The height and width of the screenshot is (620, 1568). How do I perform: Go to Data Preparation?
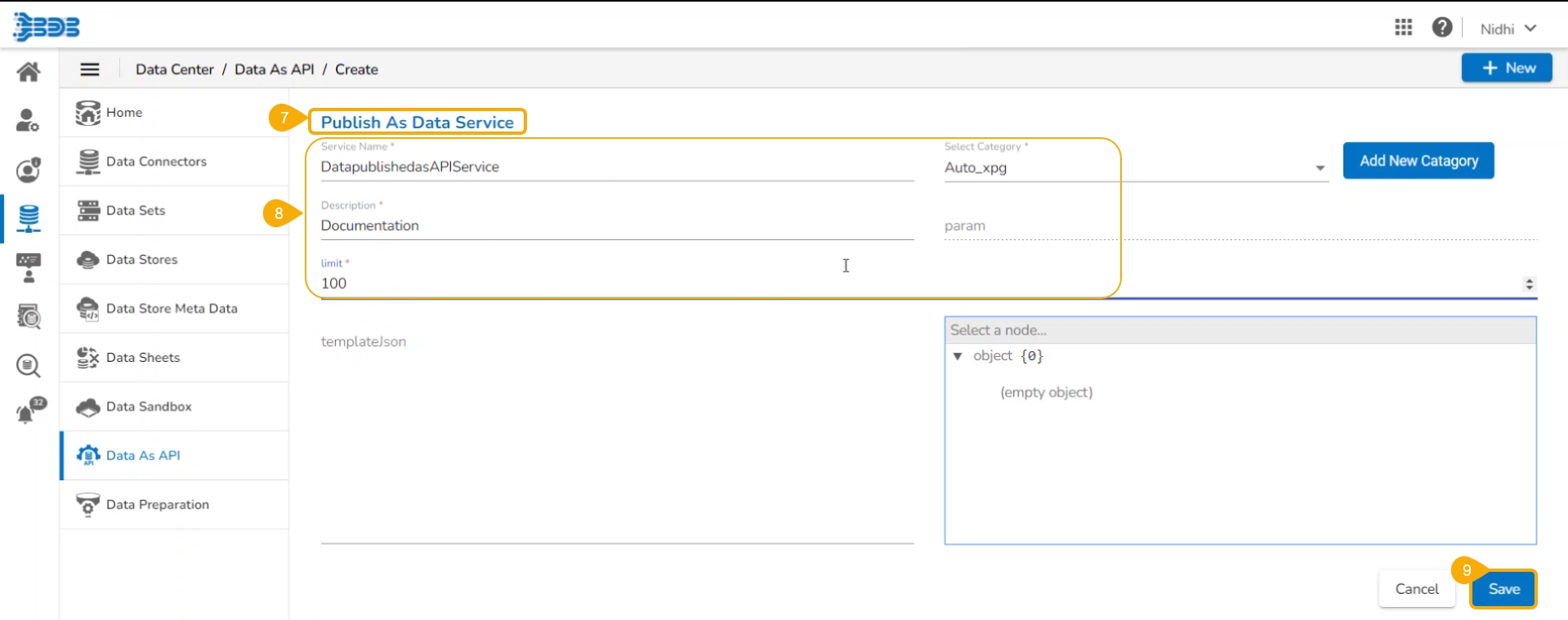[x=158, y=505]
